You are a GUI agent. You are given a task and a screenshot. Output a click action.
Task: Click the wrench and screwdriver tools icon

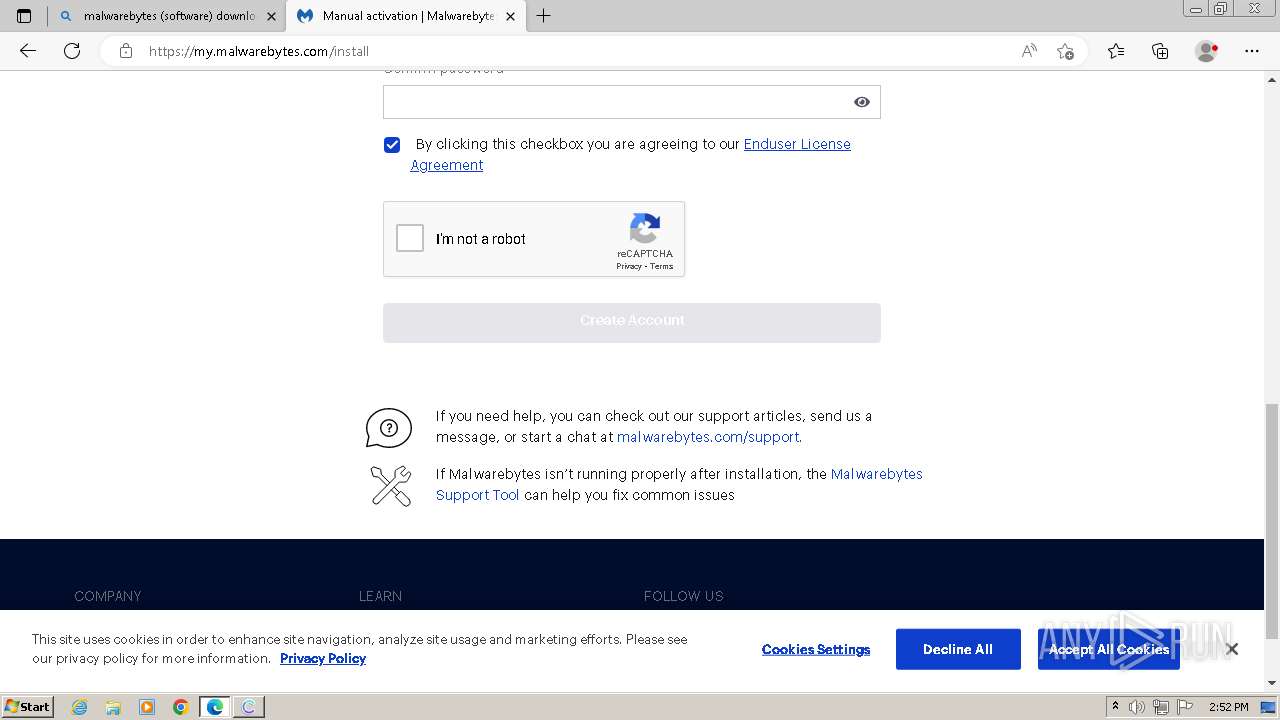click(x=391, y=486)
